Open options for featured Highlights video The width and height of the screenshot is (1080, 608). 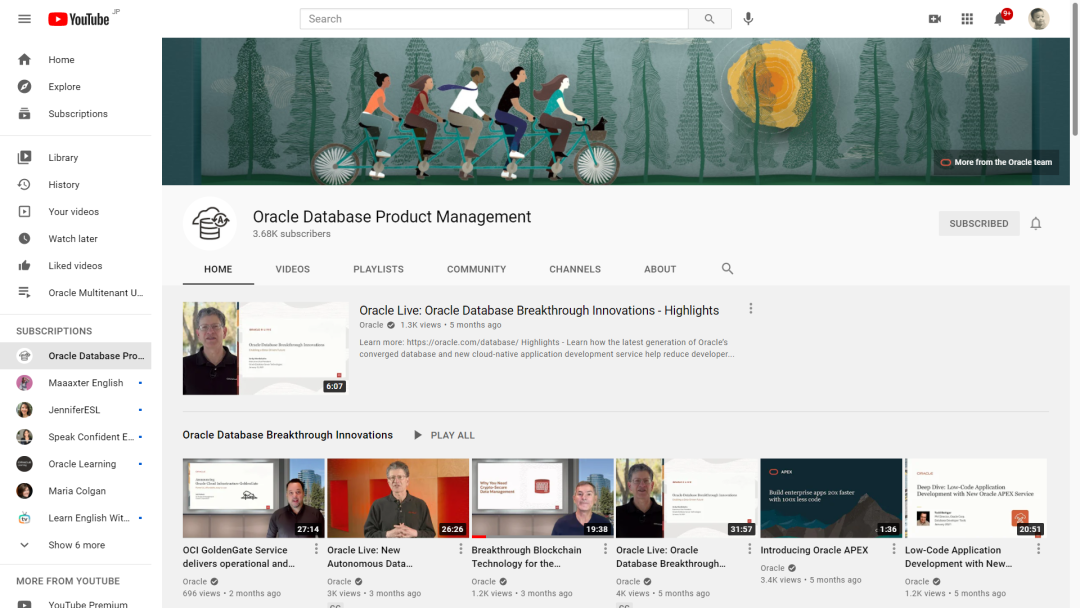click(x=751, y=309)
